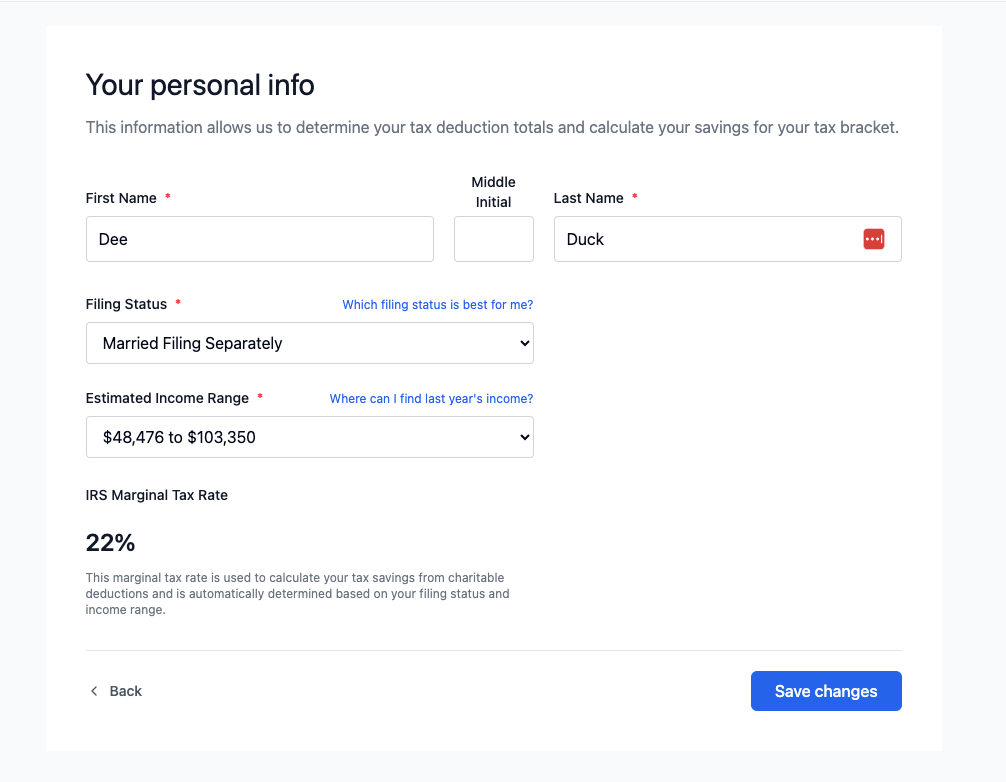1006x782 pixels.
Task: Go back using the Back text link
Action: (126, 691)
